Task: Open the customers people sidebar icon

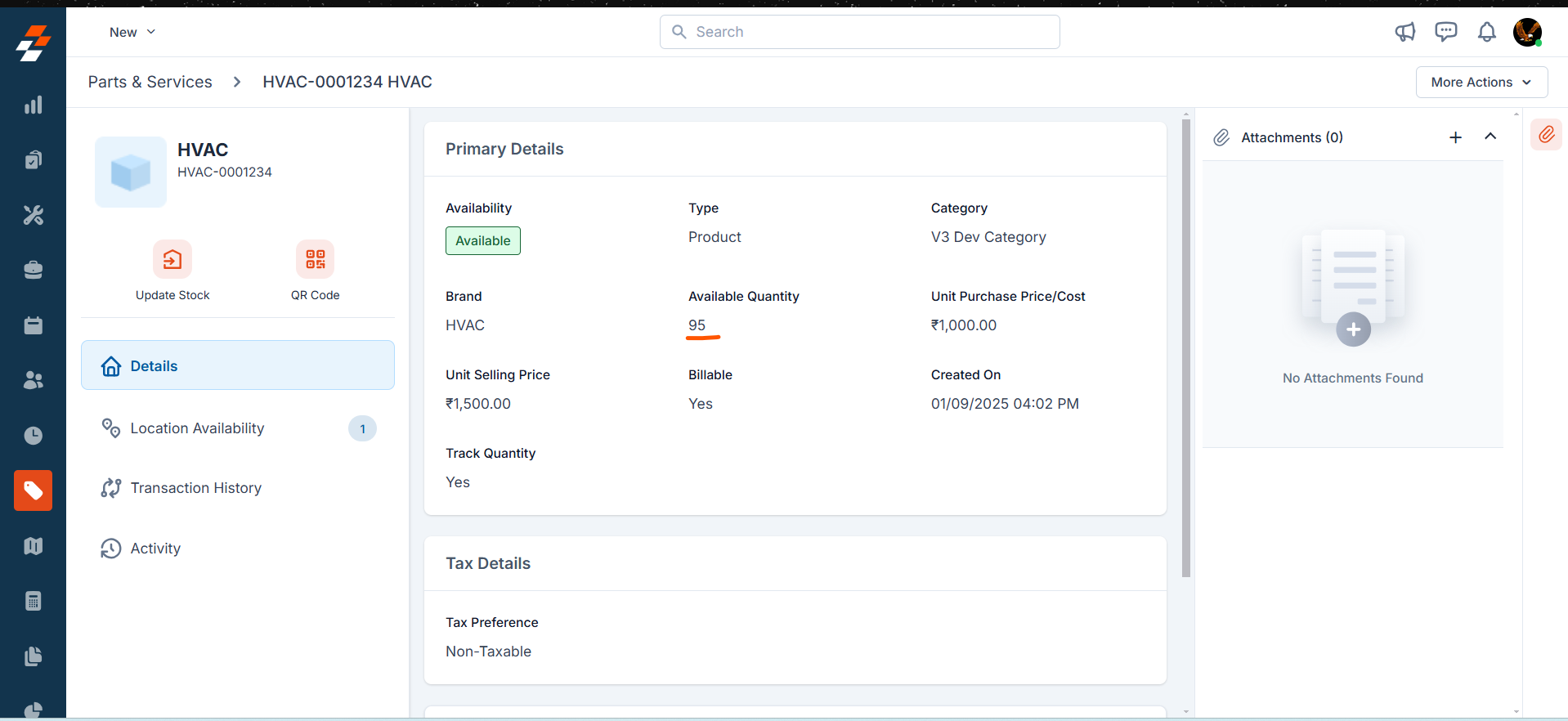Action: tap(33, 380)
